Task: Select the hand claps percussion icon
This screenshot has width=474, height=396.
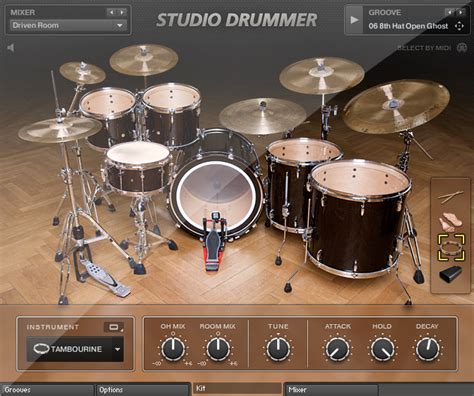Action: click(x=451, y=221)
